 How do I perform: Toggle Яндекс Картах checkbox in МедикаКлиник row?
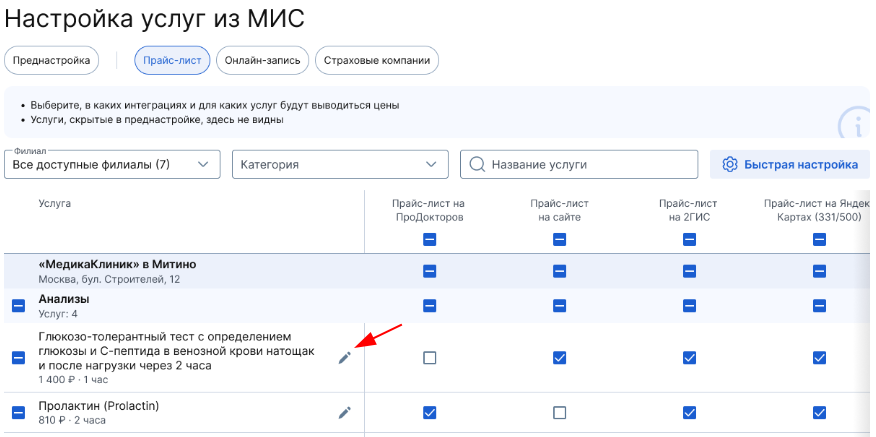pos(820,272)
